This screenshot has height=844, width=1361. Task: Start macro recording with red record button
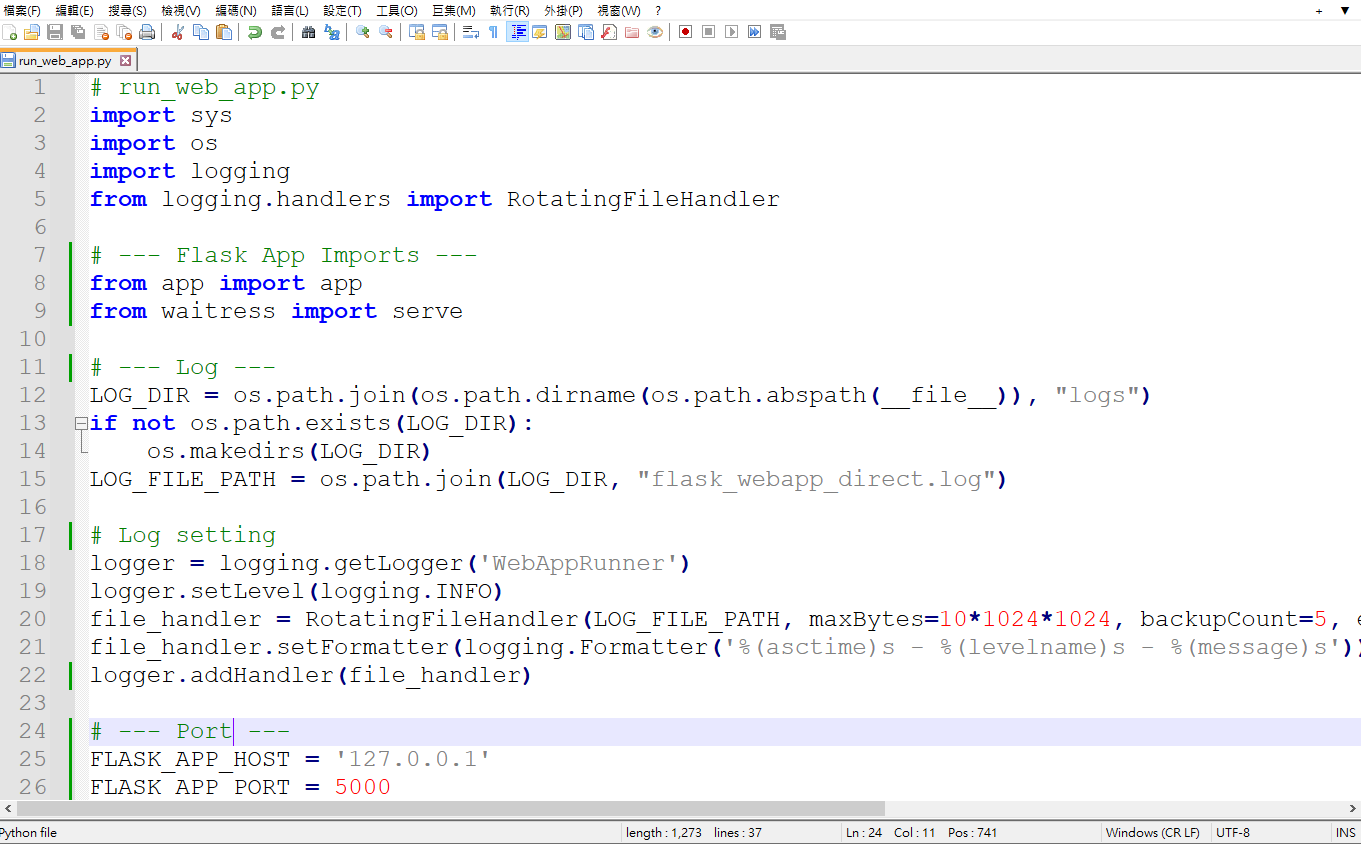point(685,32)
